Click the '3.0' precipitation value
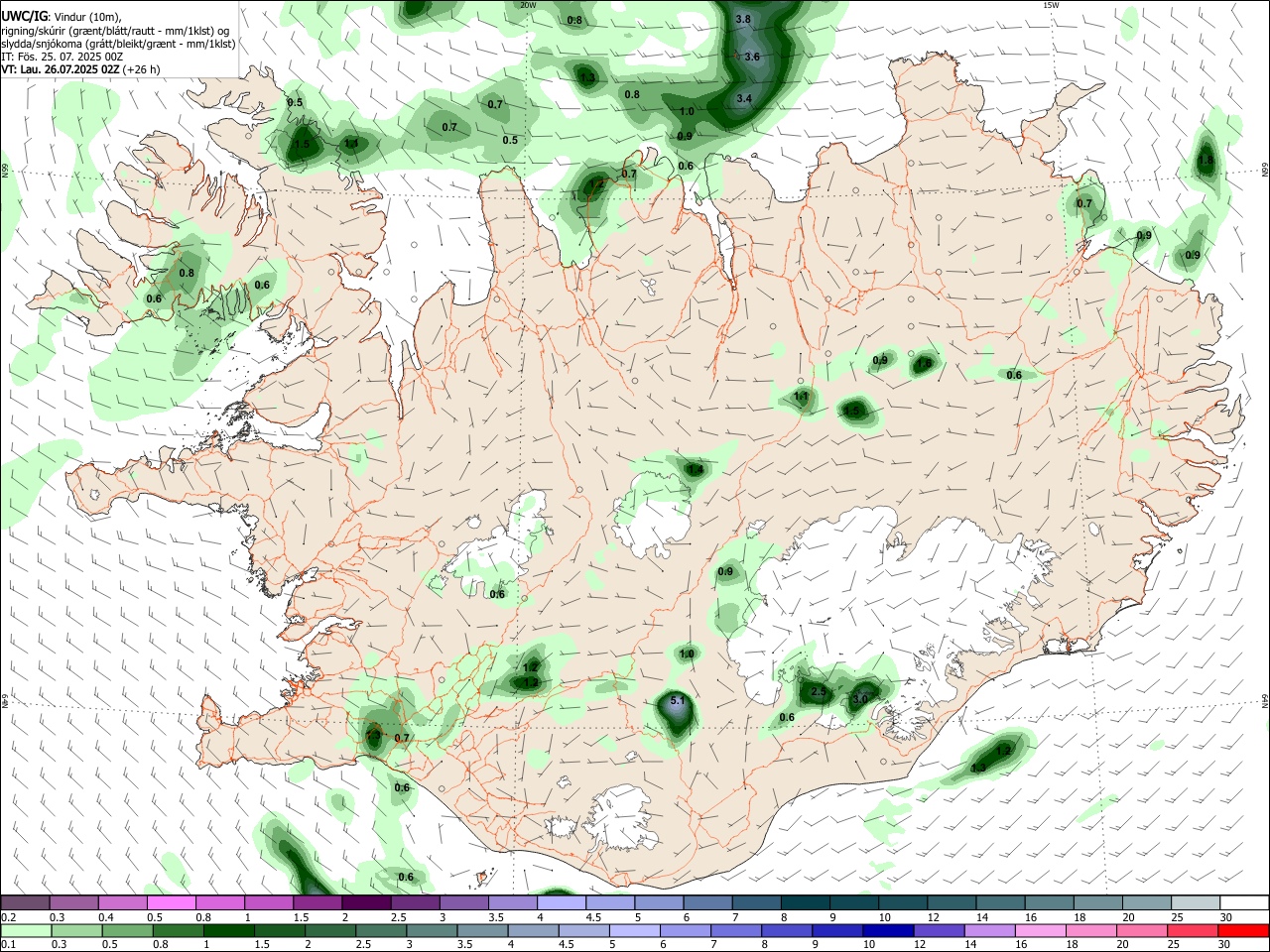 860,699
